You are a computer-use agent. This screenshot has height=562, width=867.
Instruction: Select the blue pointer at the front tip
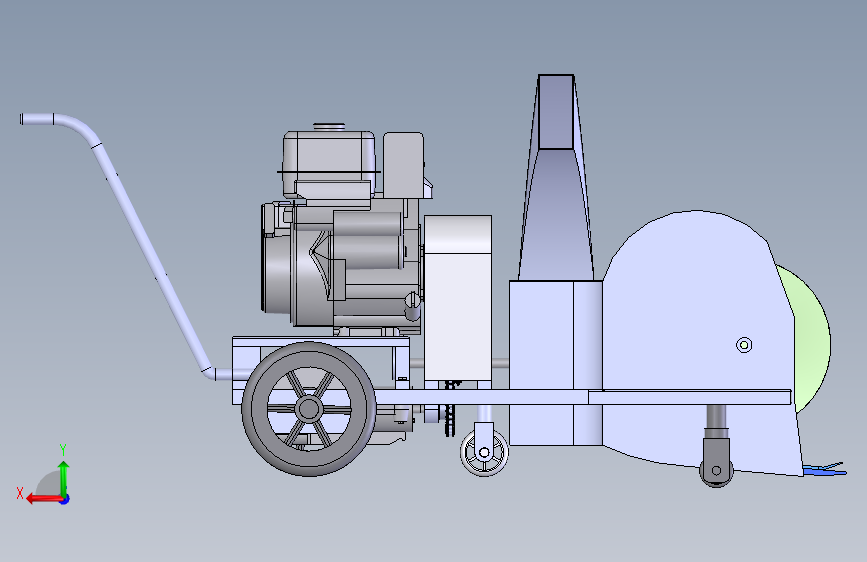coord(825,470)
